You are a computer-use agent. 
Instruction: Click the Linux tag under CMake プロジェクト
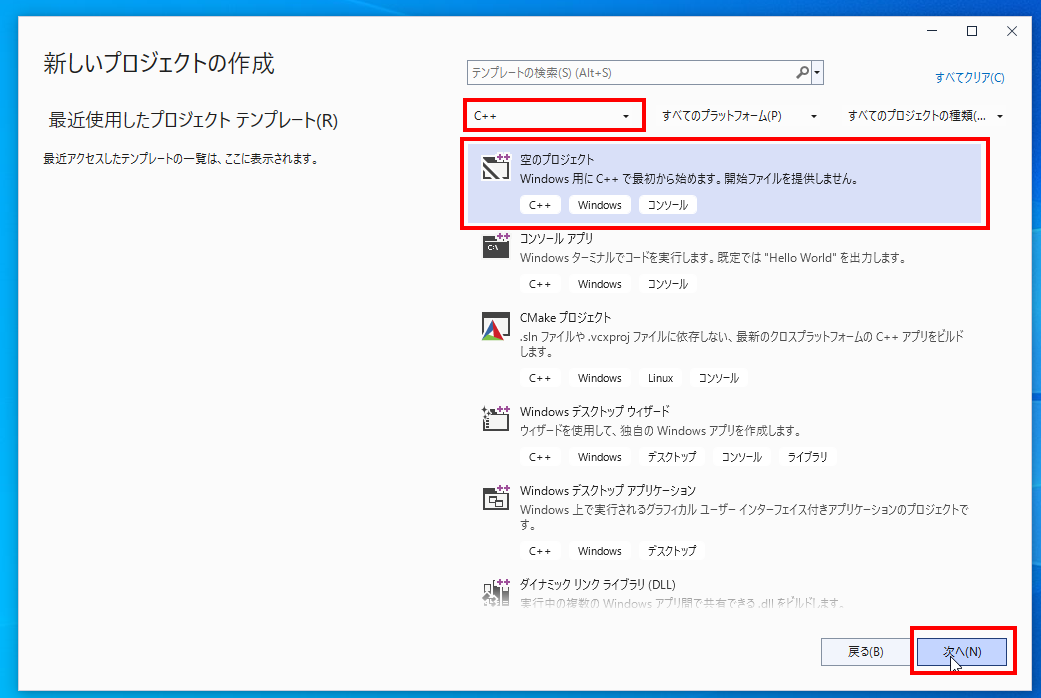tap(661, 378)
